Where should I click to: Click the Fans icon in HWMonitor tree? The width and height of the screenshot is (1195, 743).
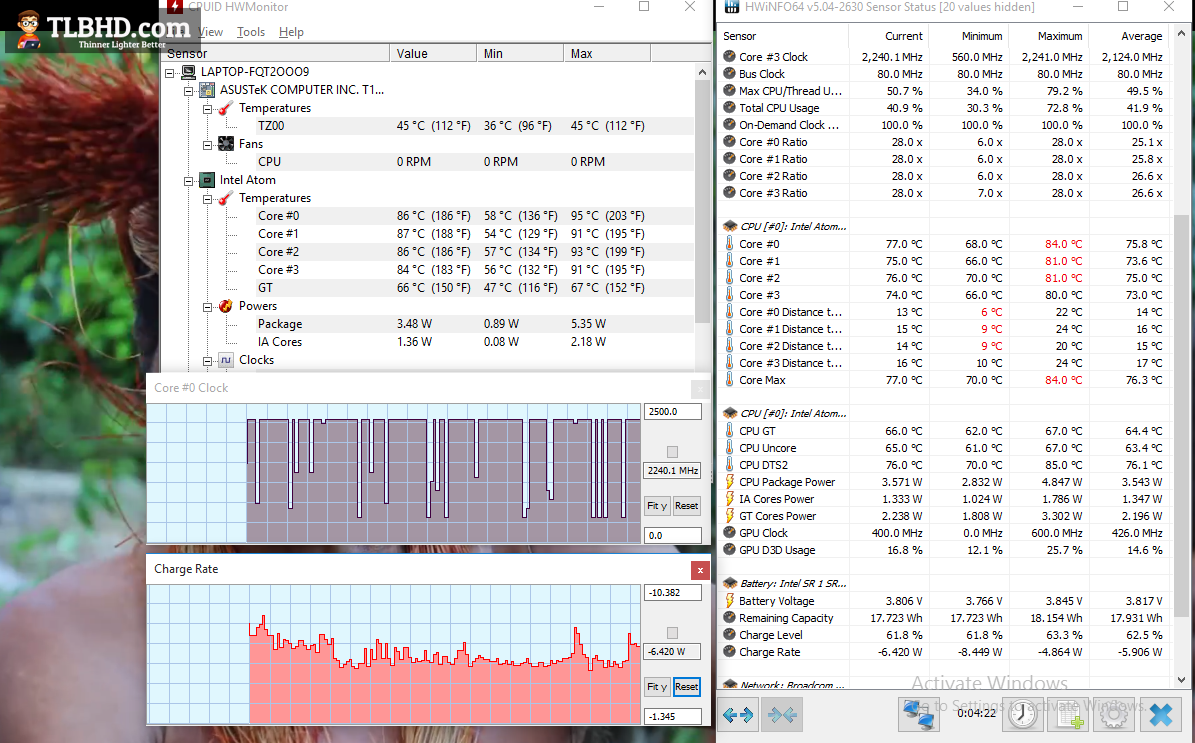(x=226, y=143)
